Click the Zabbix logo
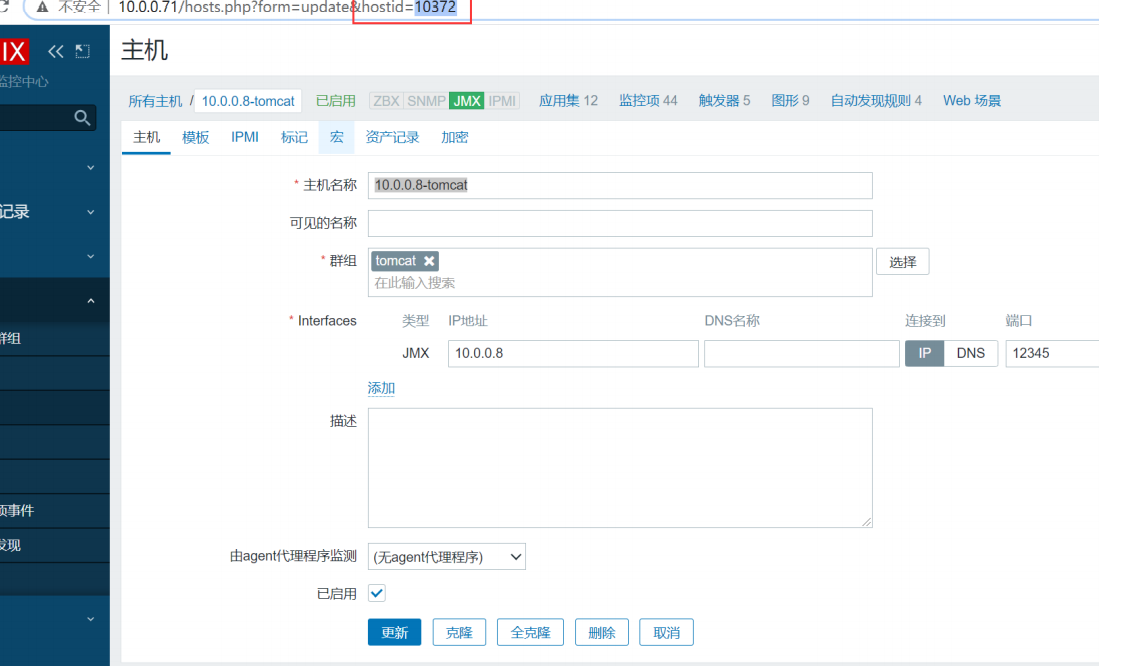This screenshot has width=1142, height=666. [13, 52]
